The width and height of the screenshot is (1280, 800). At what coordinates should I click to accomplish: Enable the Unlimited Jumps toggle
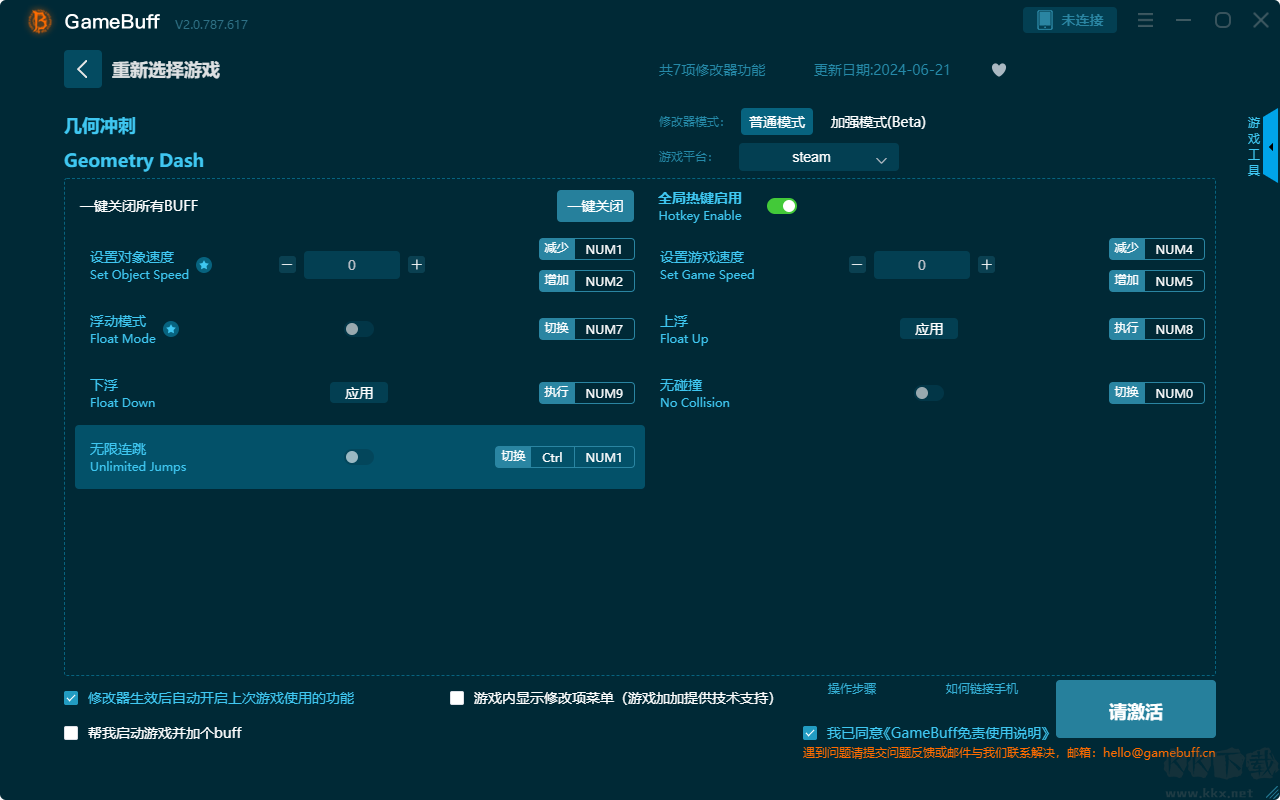coord(359,457)
